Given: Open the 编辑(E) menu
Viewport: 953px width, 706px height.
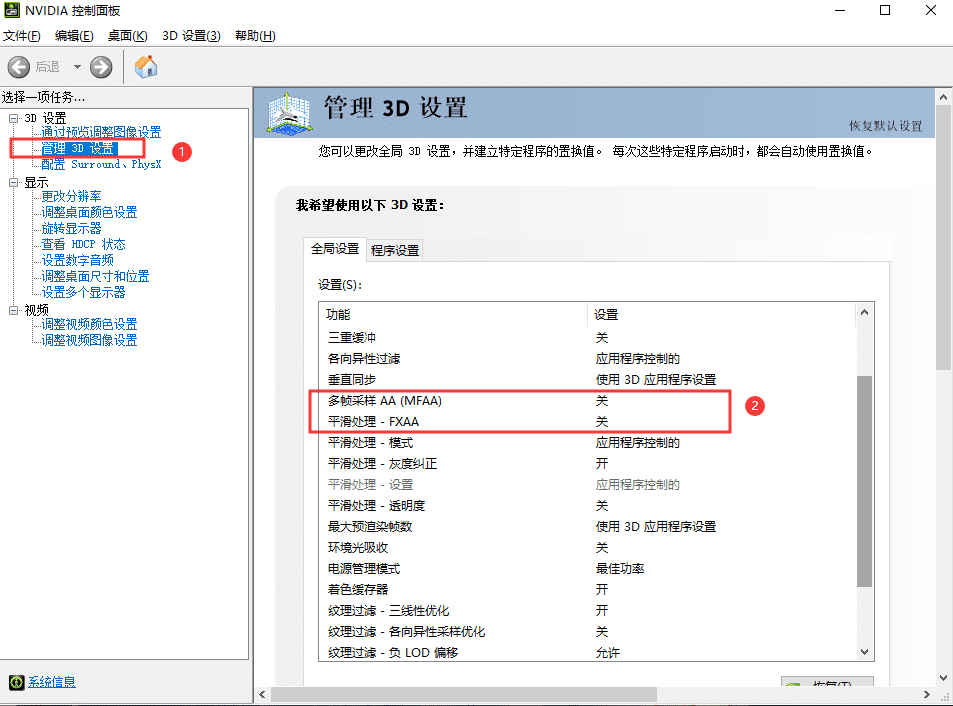Looking at the screenshot, I should pyautogui.click(x=74, y=36).
